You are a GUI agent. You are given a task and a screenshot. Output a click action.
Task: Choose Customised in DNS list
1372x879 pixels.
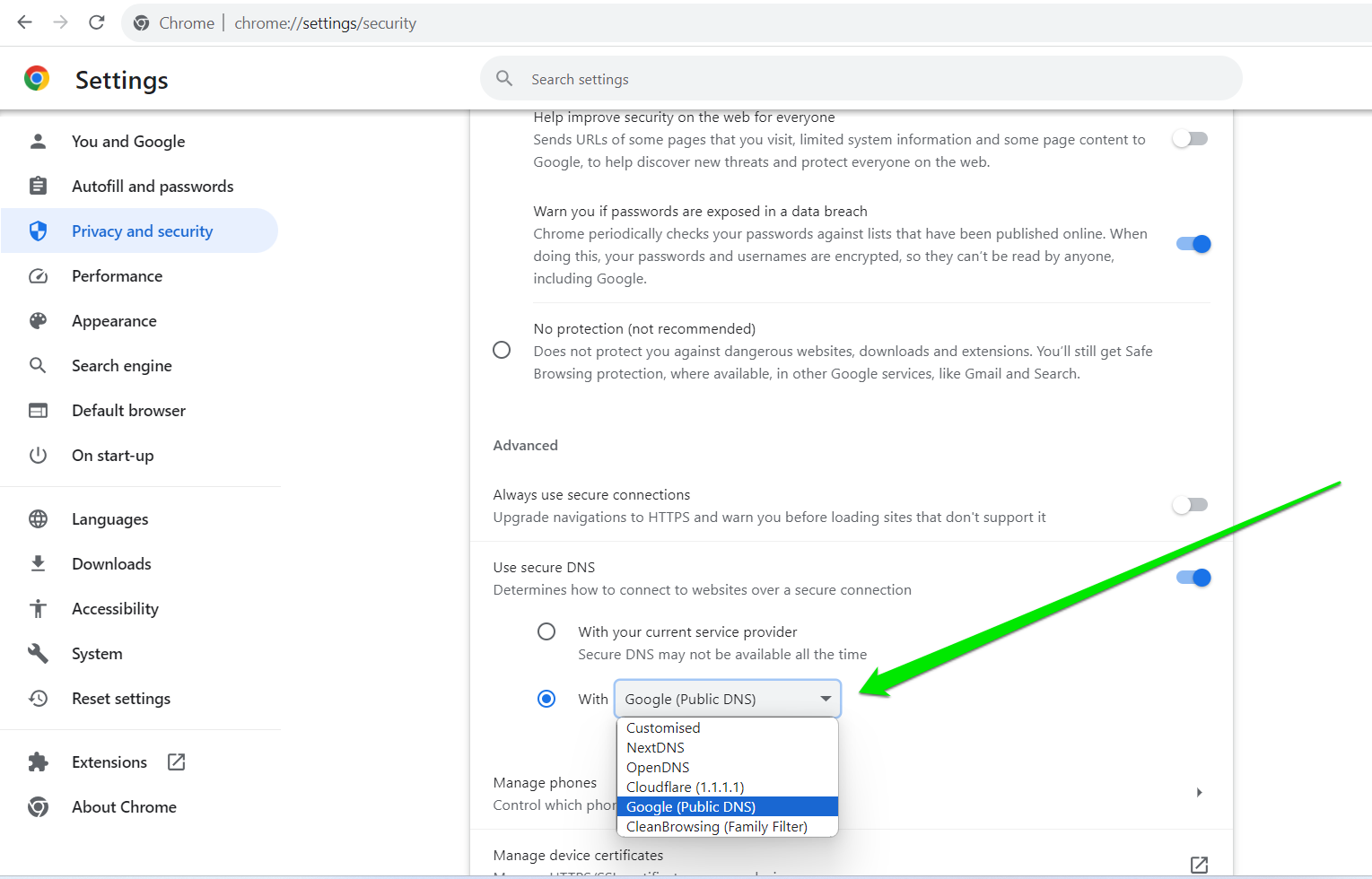pyautogui.click(x=727, y=728)
